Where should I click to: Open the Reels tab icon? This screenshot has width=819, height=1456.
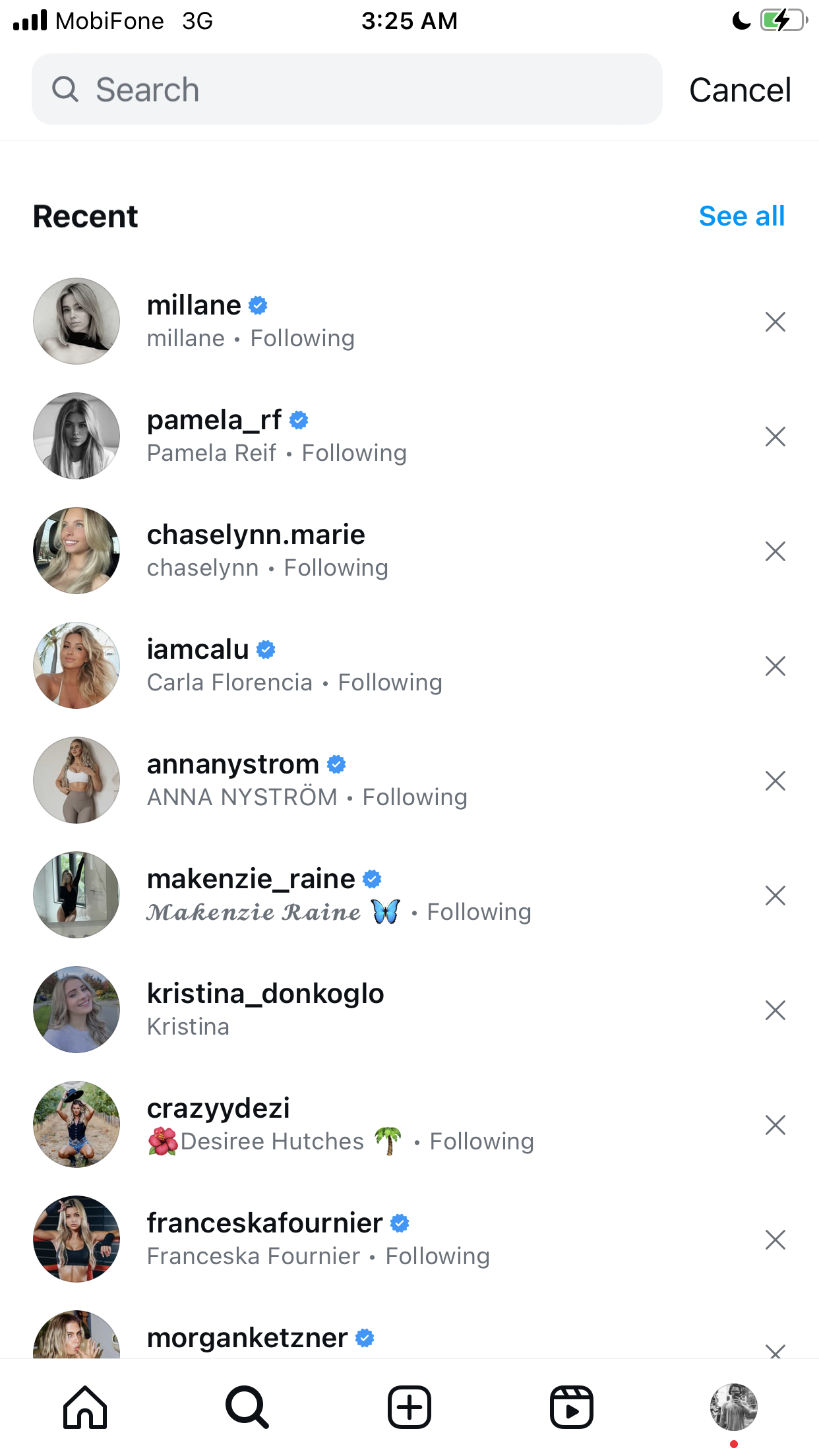pos(572,1407)
